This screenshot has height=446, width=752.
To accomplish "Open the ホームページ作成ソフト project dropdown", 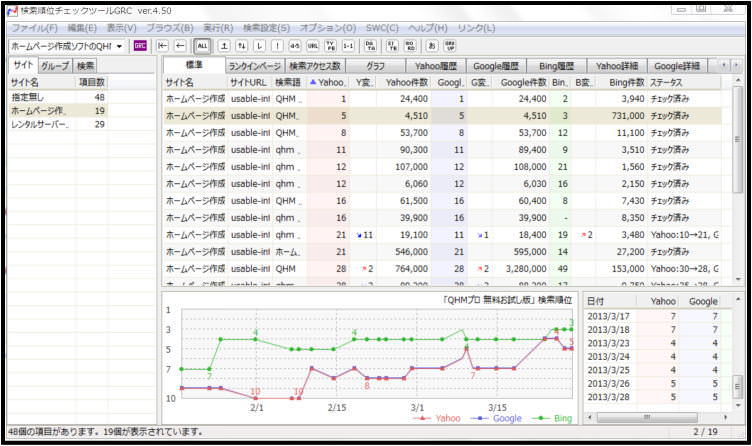I will 67,46.
